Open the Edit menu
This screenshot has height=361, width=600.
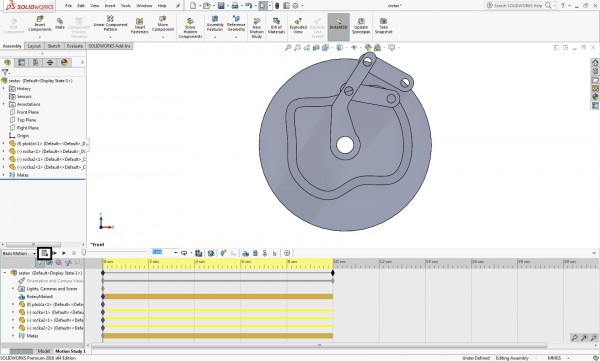(x=81, y=6)
